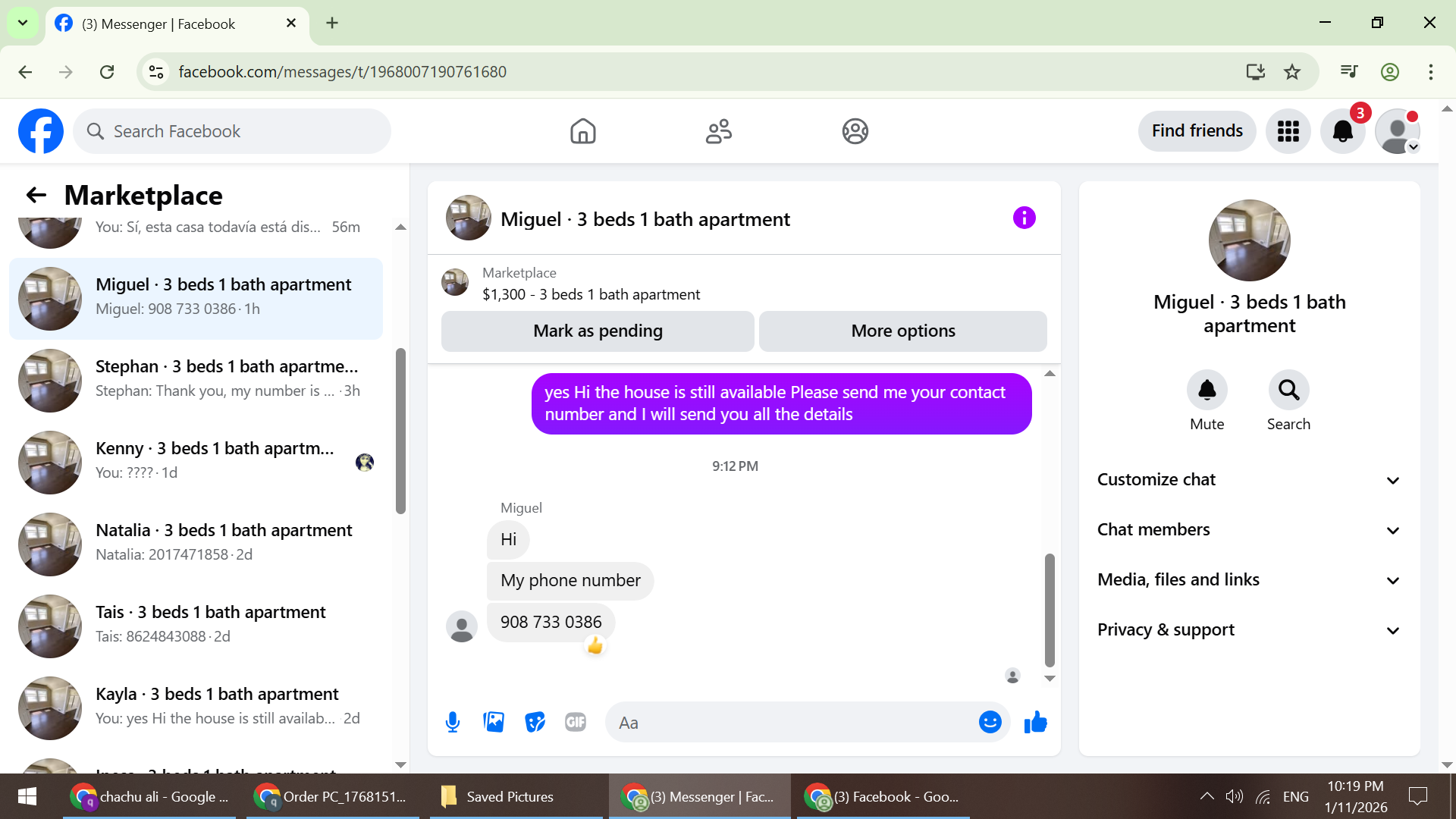The width and height of the screenshot is (1456, 819).
Task: Choose a sticker icon
Action: [535, 722]
